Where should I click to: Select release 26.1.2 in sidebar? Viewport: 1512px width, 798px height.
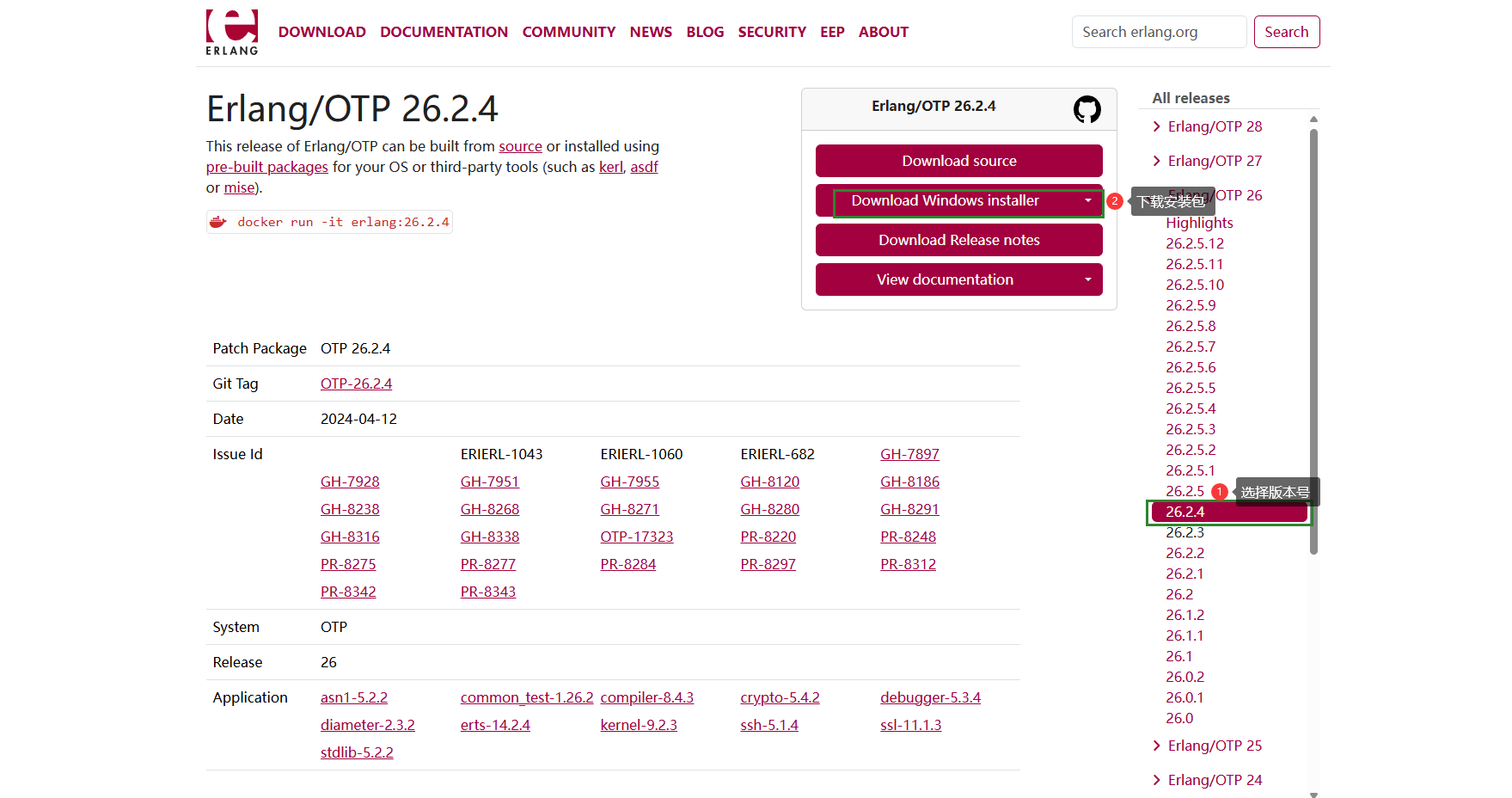(1185, 616)
